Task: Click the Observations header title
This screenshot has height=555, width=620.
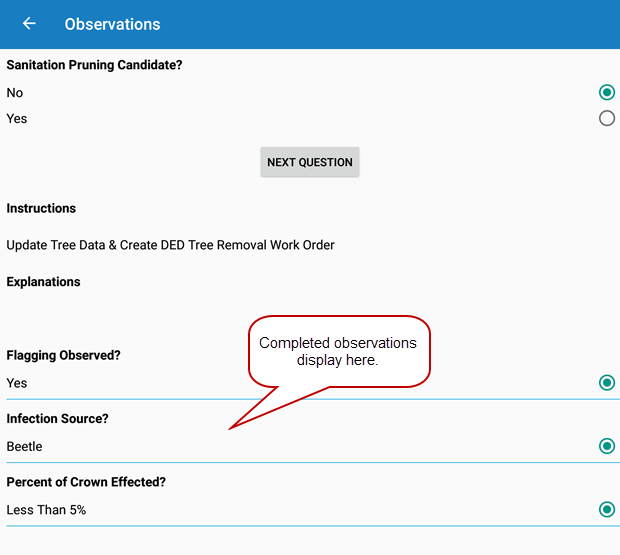Action: [112, 24]
